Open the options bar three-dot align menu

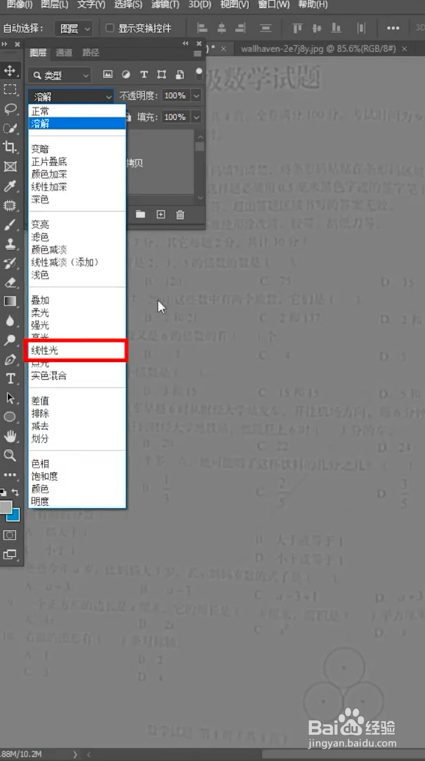click(392, 28)
